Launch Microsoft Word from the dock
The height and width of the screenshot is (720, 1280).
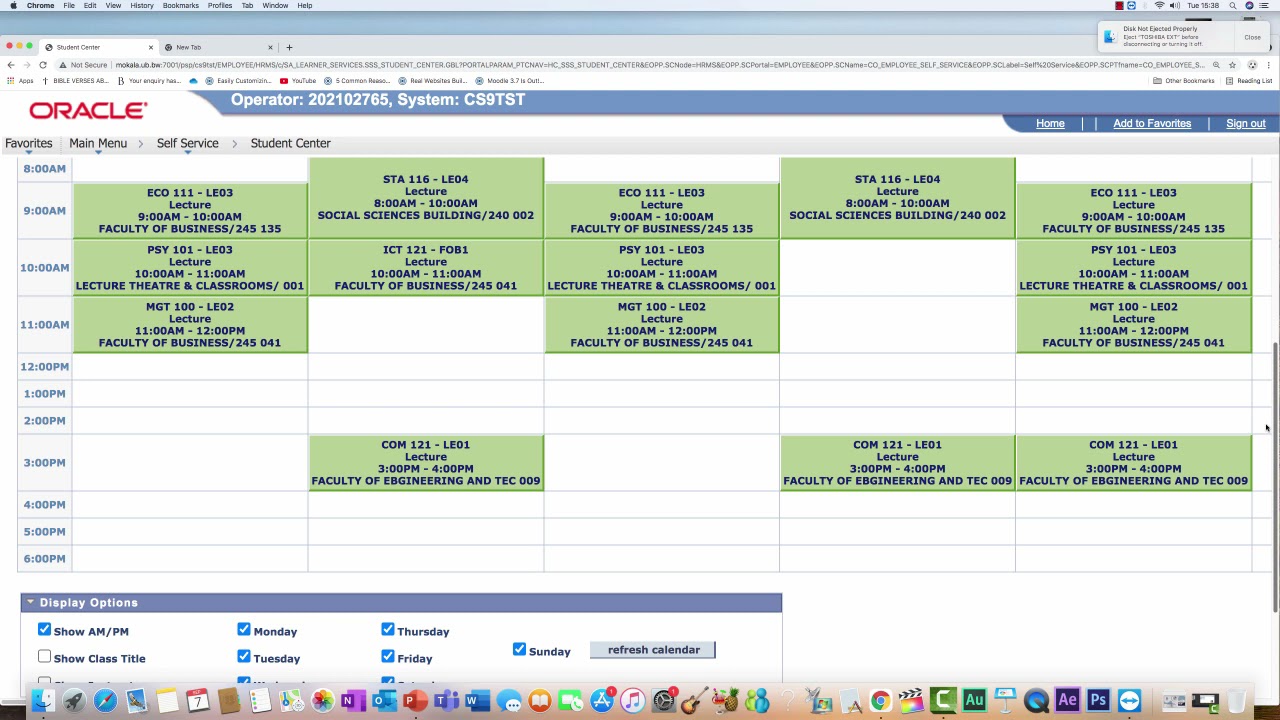coord(477,701)
